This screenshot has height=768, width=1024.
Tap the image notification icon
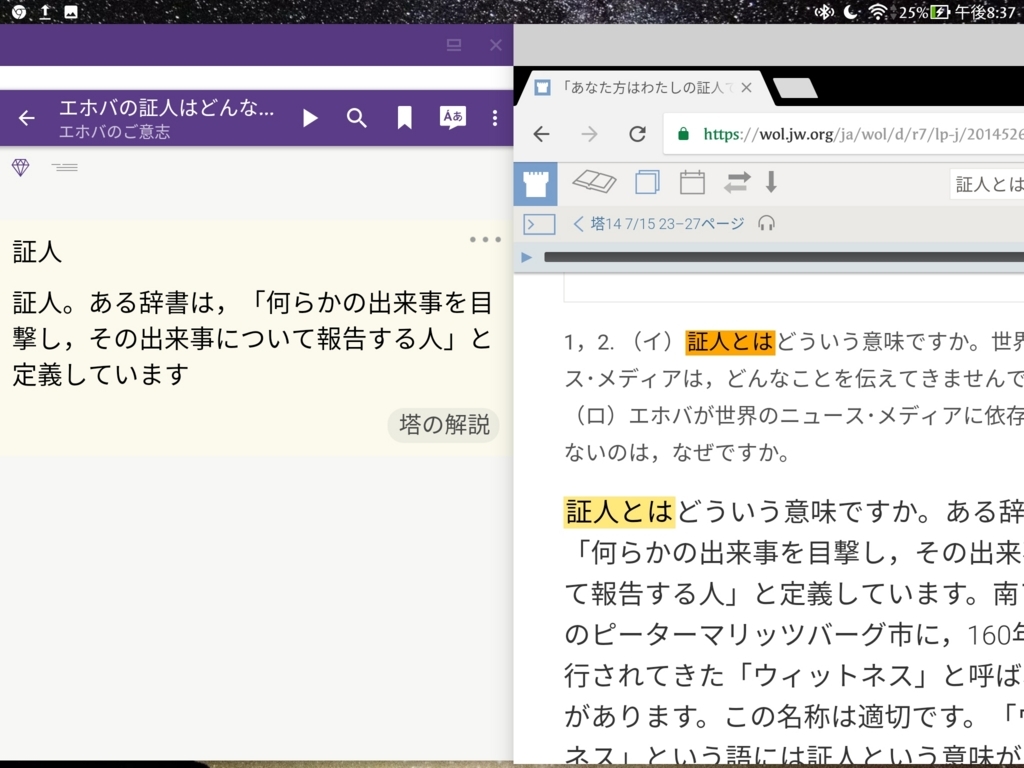(71, 12)
